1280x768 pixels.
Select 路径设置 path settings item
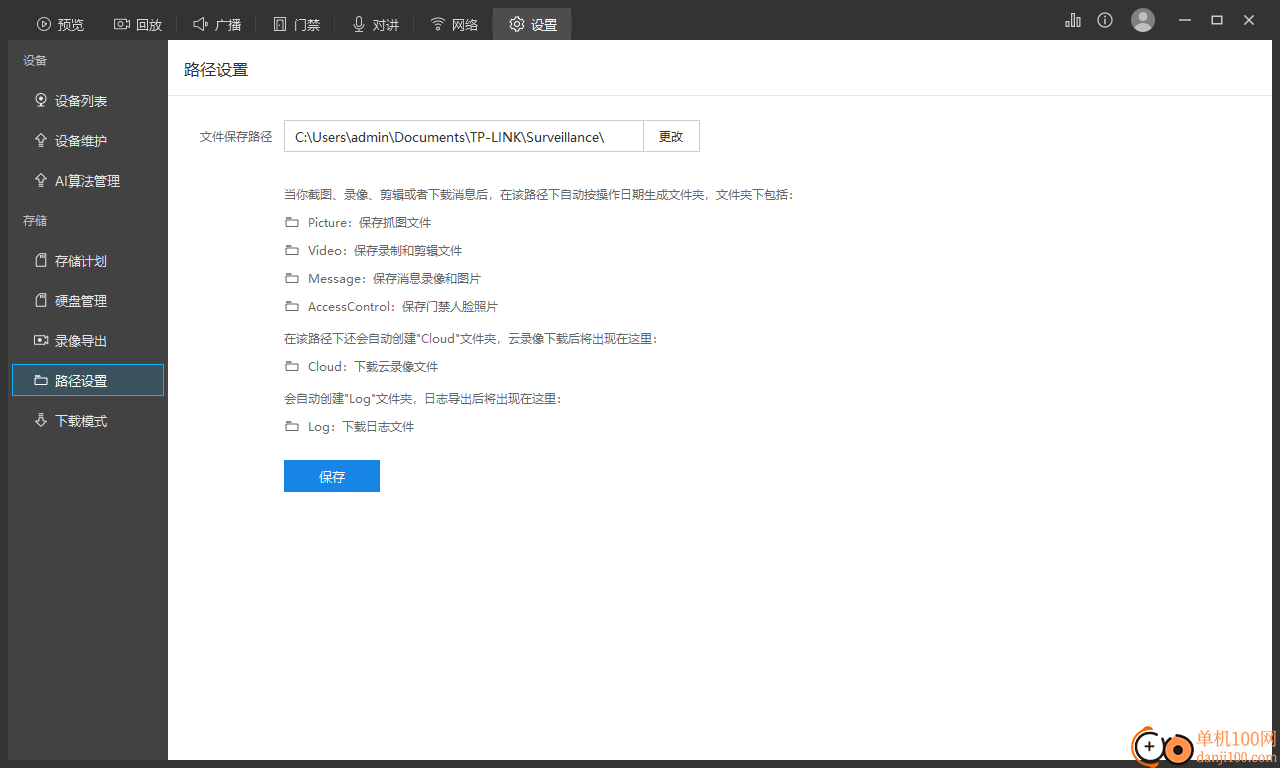click(88, 381)
